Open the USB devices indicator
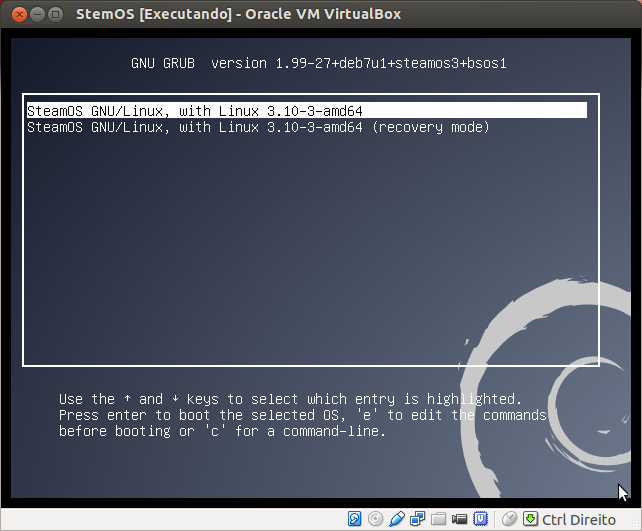Image resolution: width=642 pixels, height=531 pixels. [x=397, y=519]
